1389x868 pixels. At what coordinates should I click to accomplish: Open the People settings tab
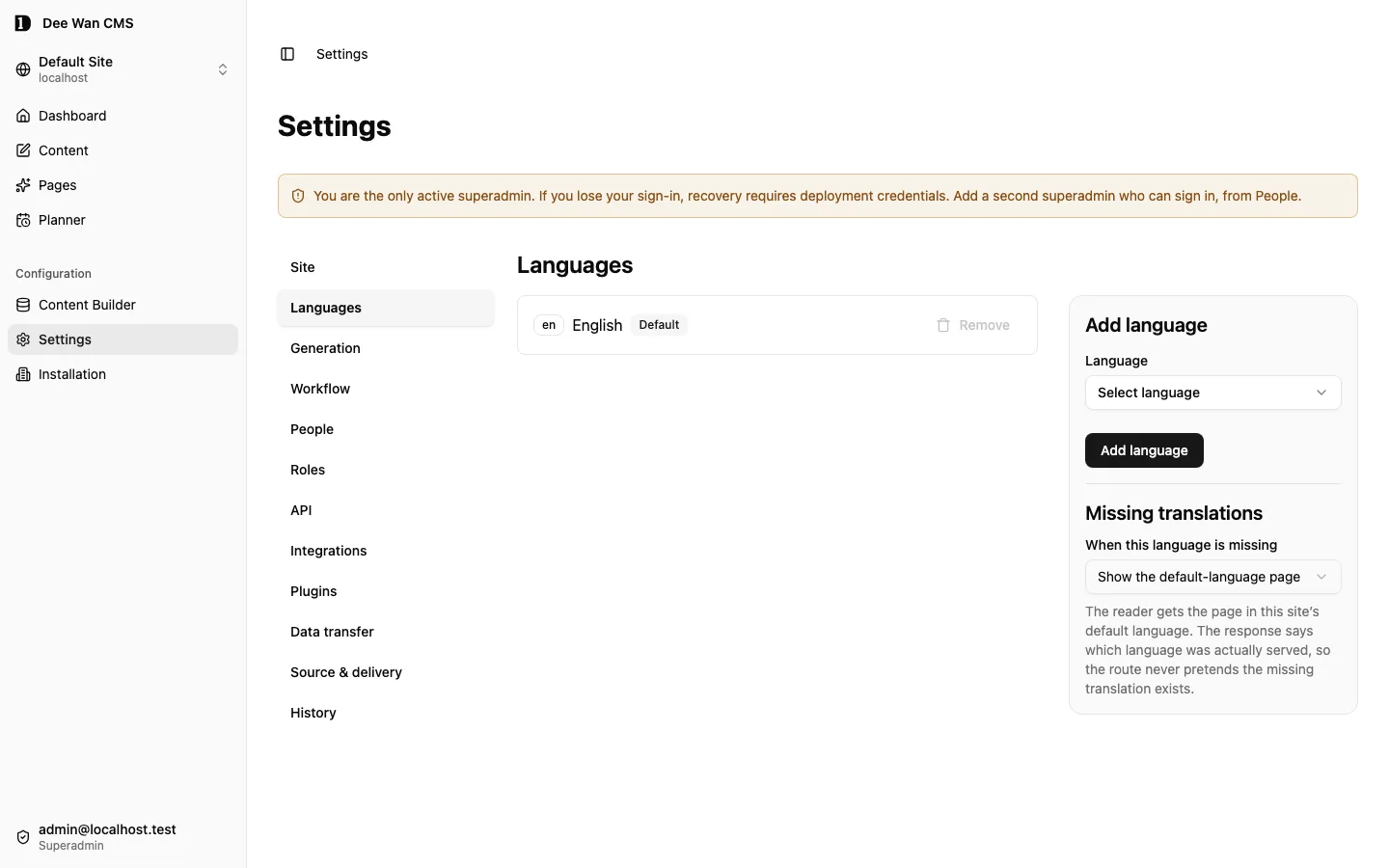[x=386, y=429]
